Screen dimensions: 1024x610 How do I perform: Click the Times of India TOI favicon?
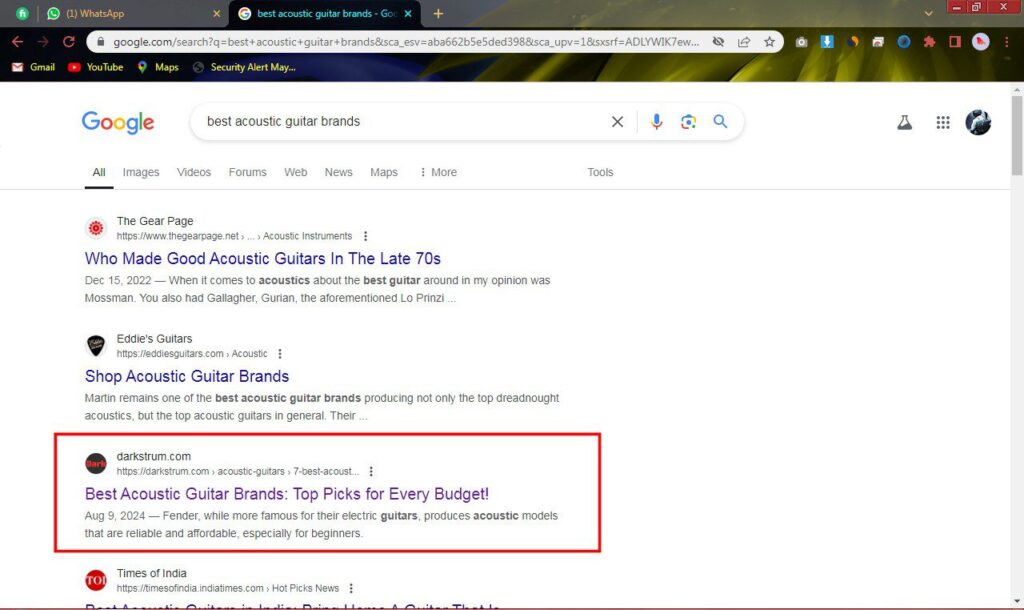point(96,580)
